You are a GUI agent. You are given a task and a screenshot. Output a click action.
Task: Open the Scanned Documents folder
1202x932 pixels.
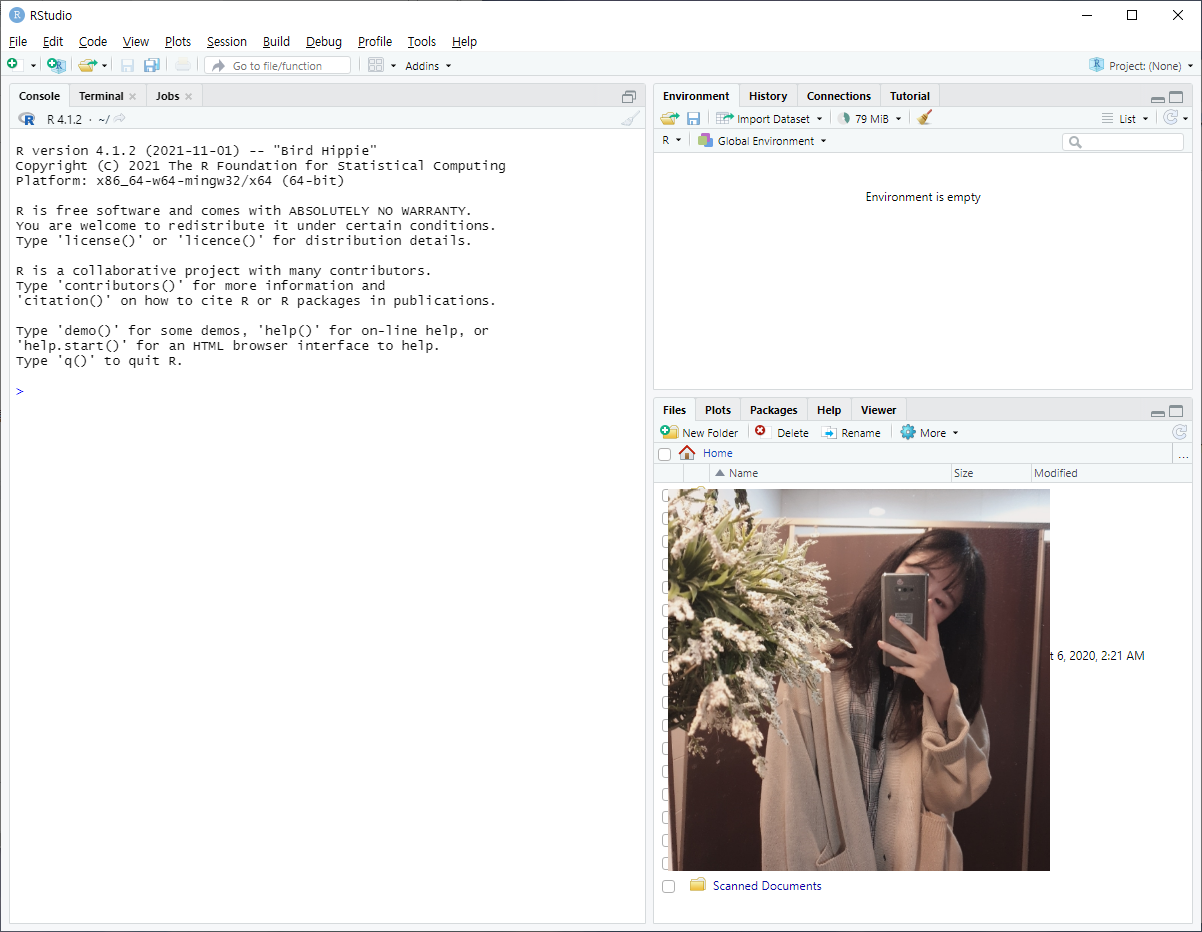[x=767, y=886]
